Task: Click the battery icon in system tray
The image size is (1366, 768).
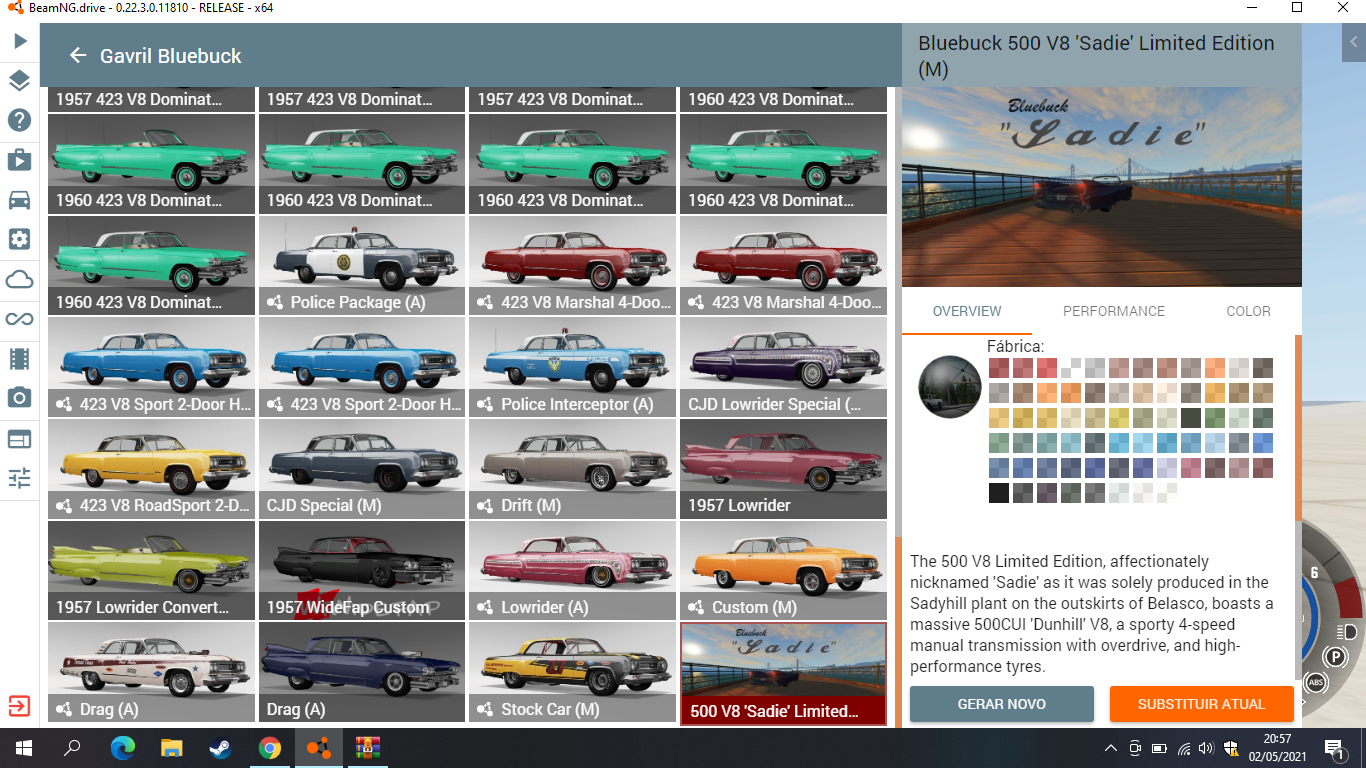Action: tap(1159, 748)
